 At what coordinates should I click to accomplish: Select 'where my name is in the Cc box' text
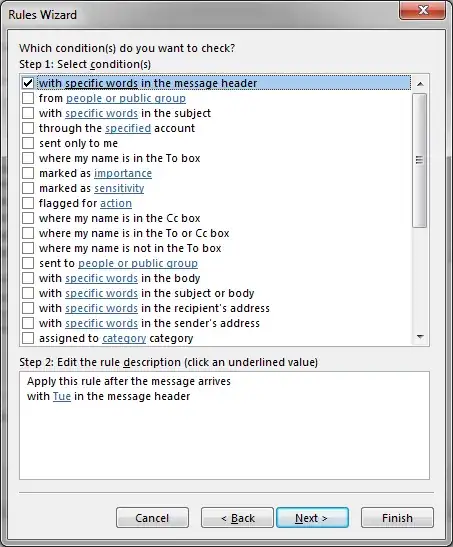click(120, 218)
